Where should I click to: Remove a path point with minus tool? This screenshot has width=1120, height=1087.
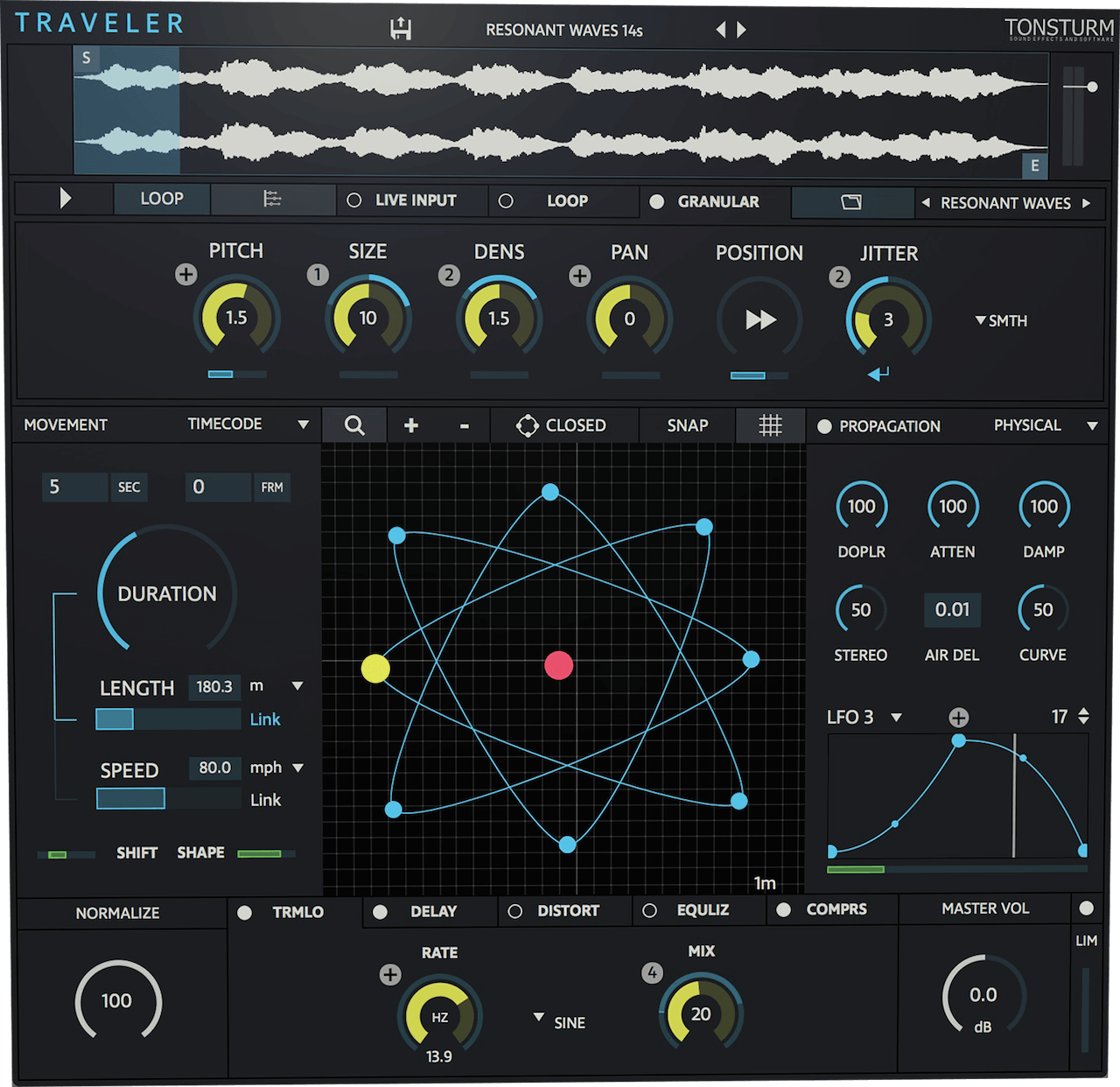pos(465,426)
